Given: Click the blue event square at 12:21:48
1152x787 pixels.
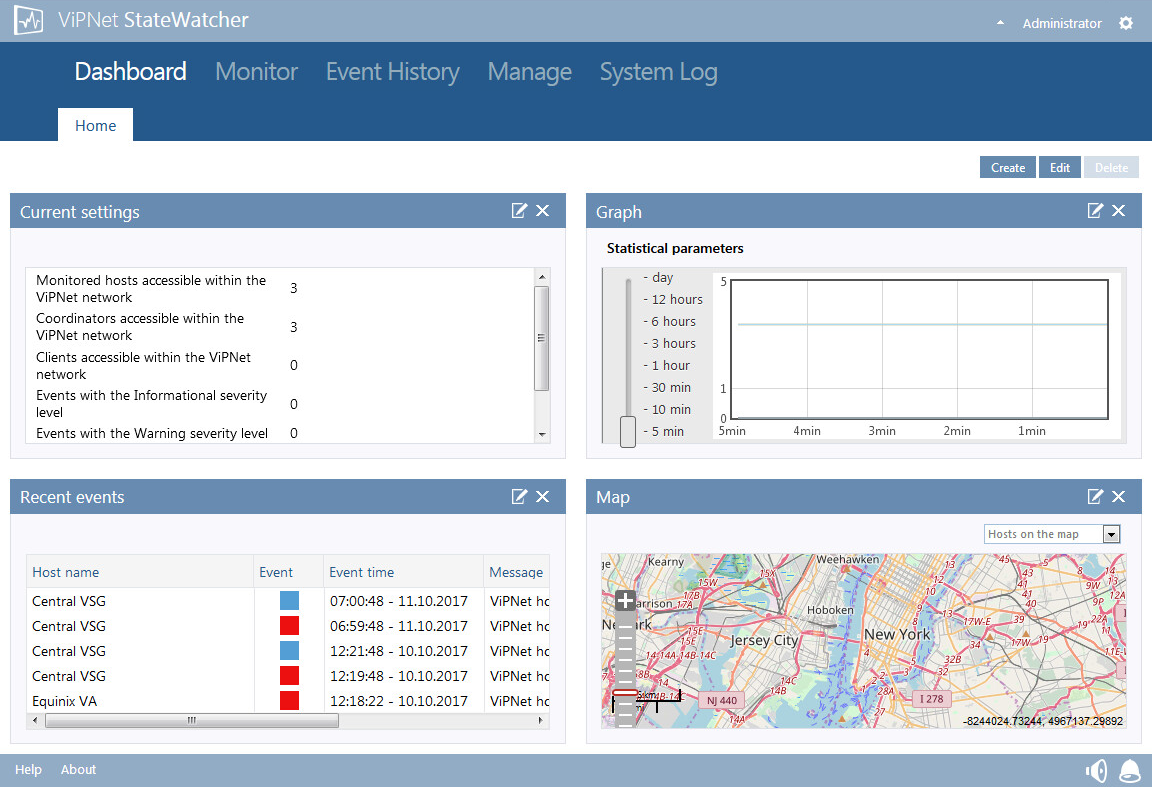Looking at the screenshot, I should coord(289,651).
